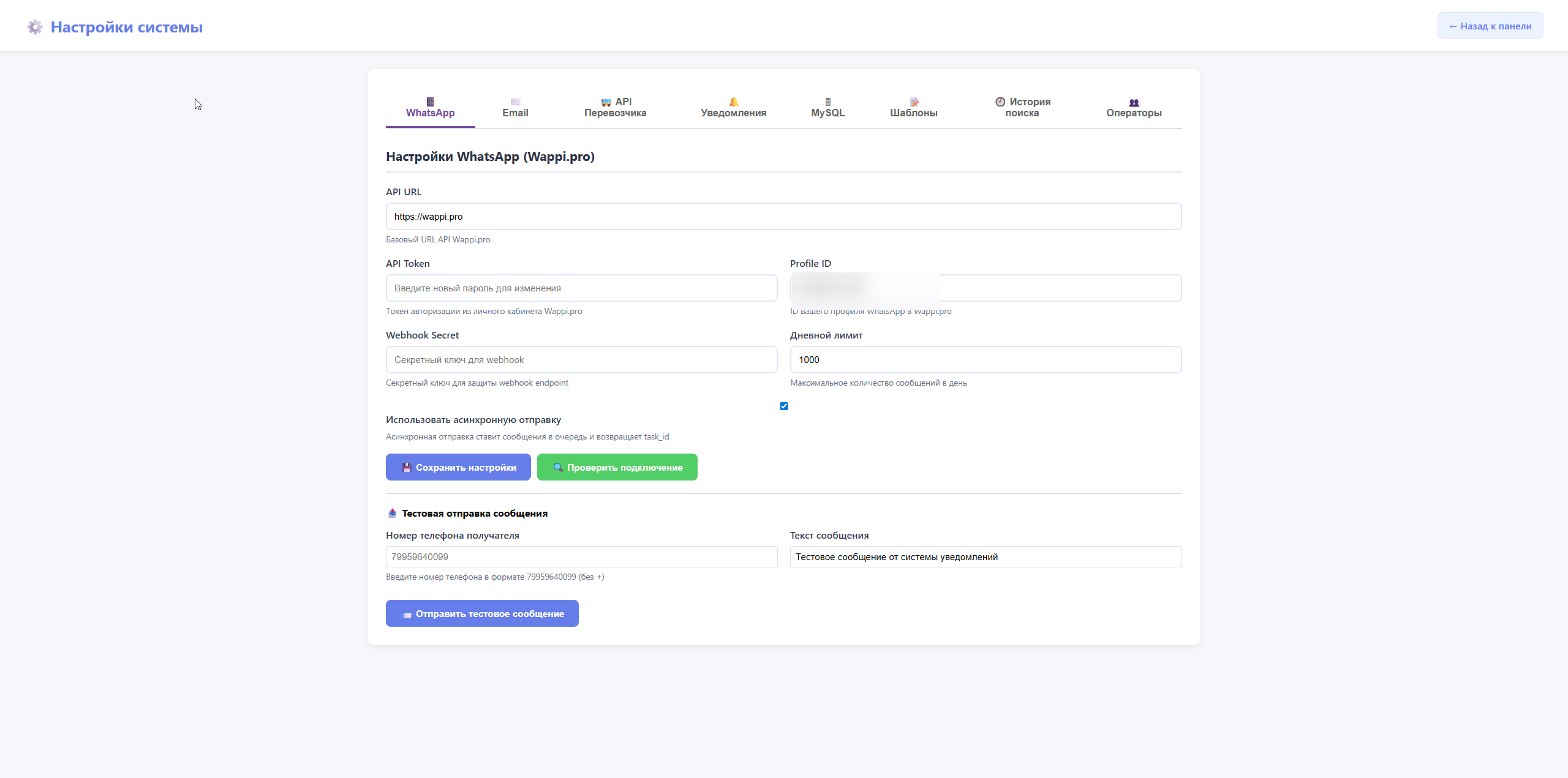The width and height of the screenshot is (1568, 778).
Task: Click the envelope icon on Email tab
Action: [x=515, y=102]
